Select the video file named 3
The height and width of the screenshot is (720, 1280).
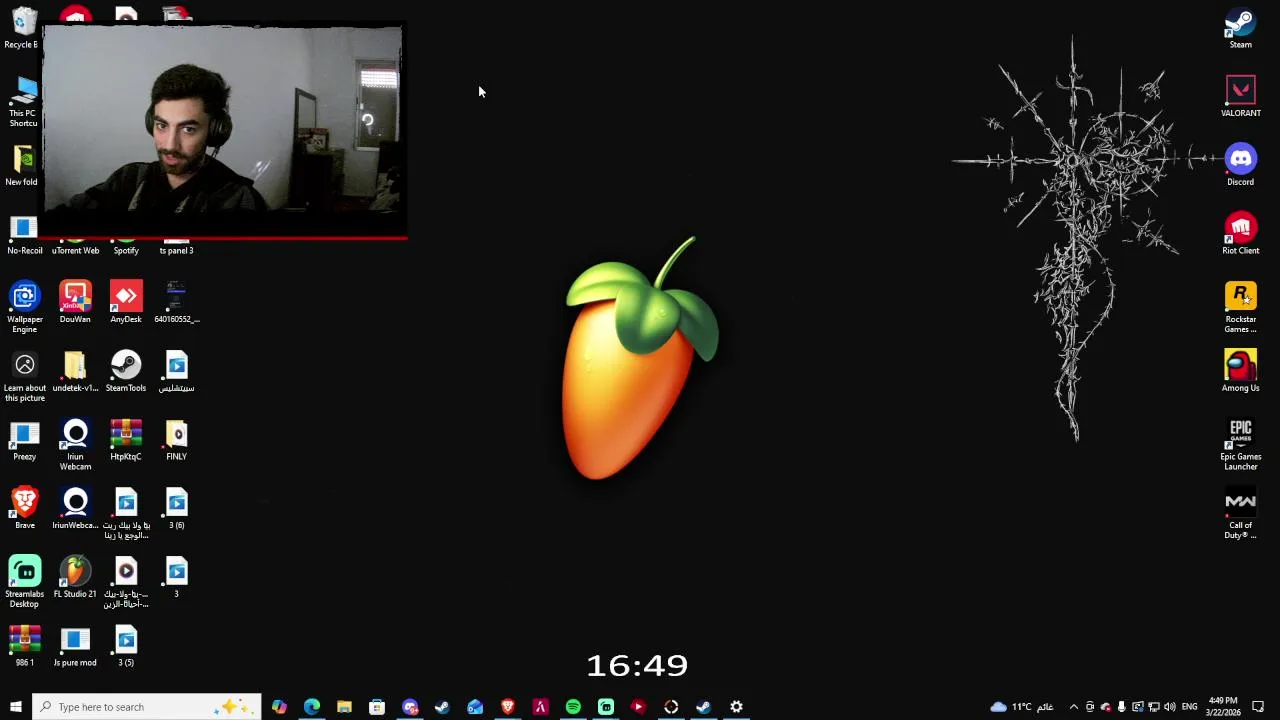[x=176, y=578]
